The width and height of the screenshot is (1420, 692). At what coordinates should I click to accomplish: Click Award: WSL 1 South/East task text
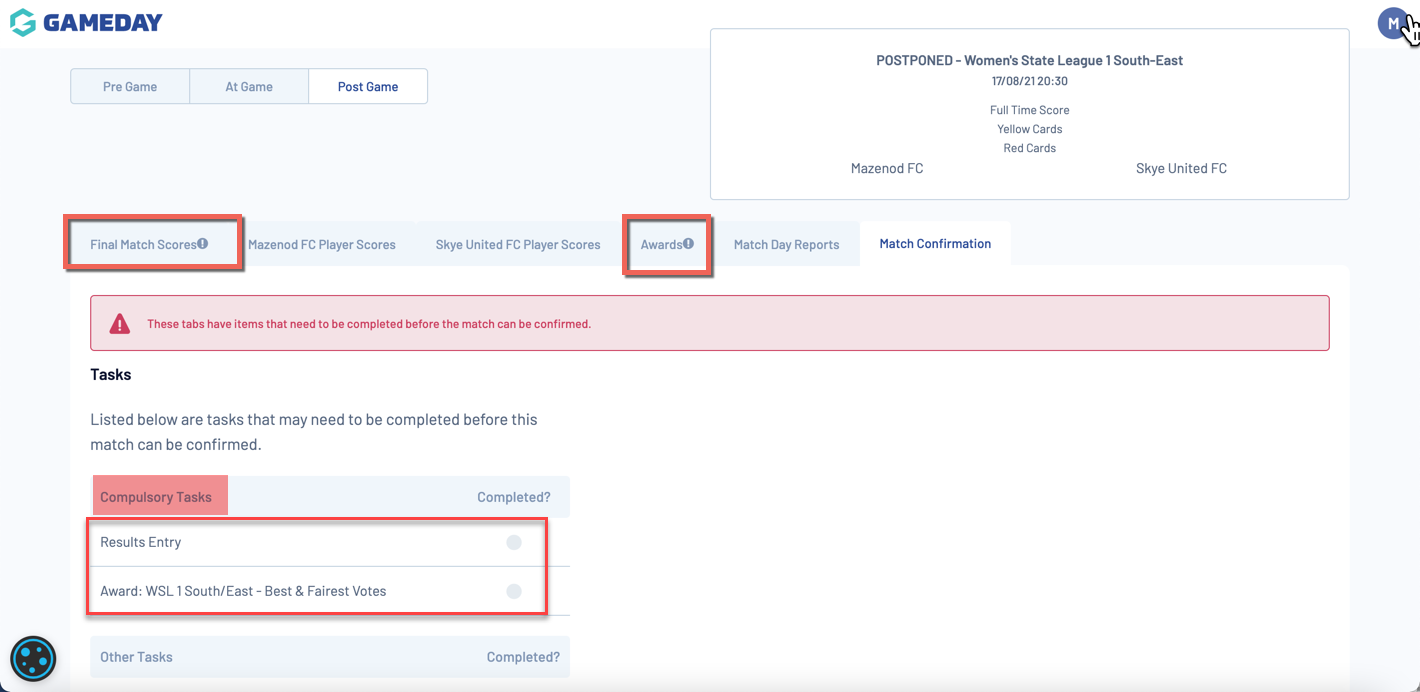(243, 591)
